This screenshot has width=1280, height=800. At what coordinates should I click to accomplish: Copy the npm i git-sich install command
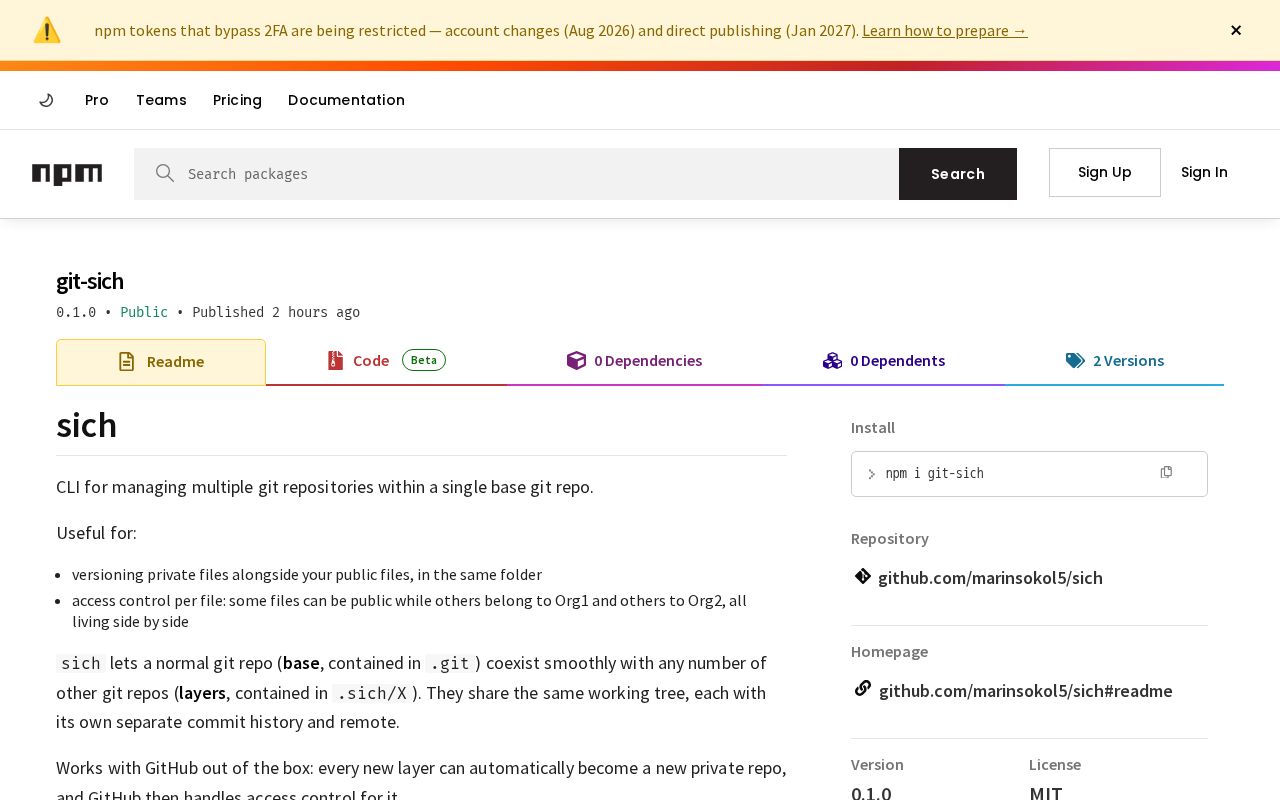tap(1166, 472)
